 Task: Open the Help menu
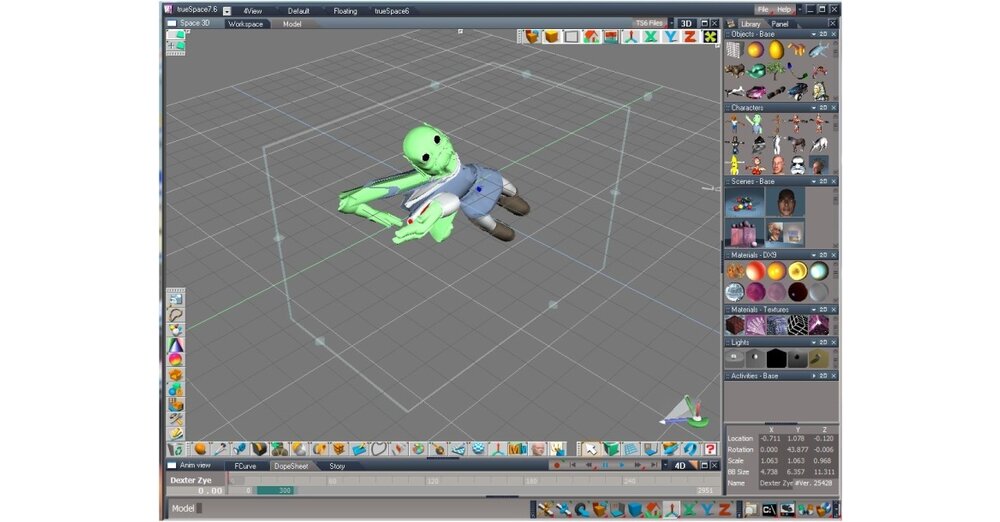pyautogui.click(x=785, y=9)
